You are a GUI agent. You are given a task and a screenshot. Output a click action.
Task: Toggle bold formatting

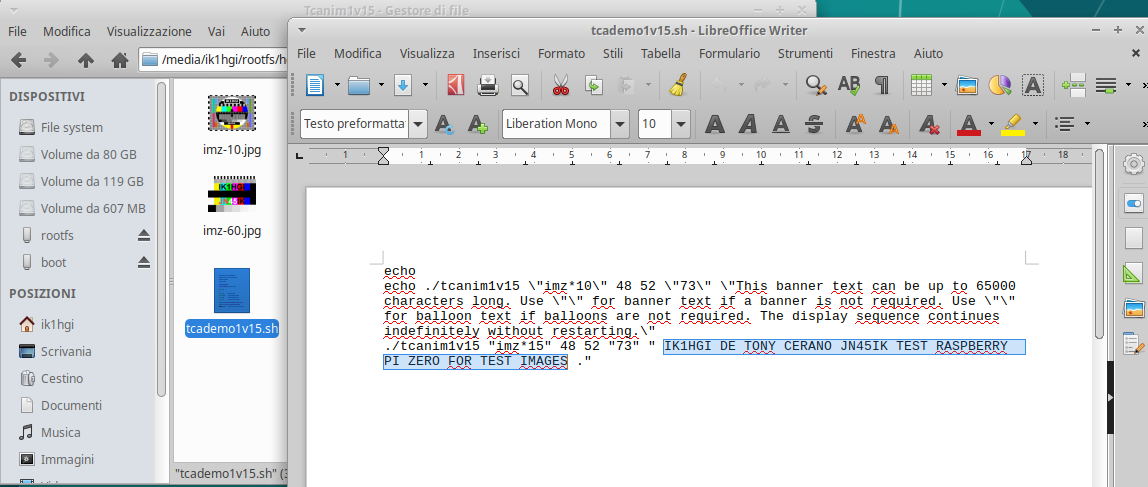[715, 124]
